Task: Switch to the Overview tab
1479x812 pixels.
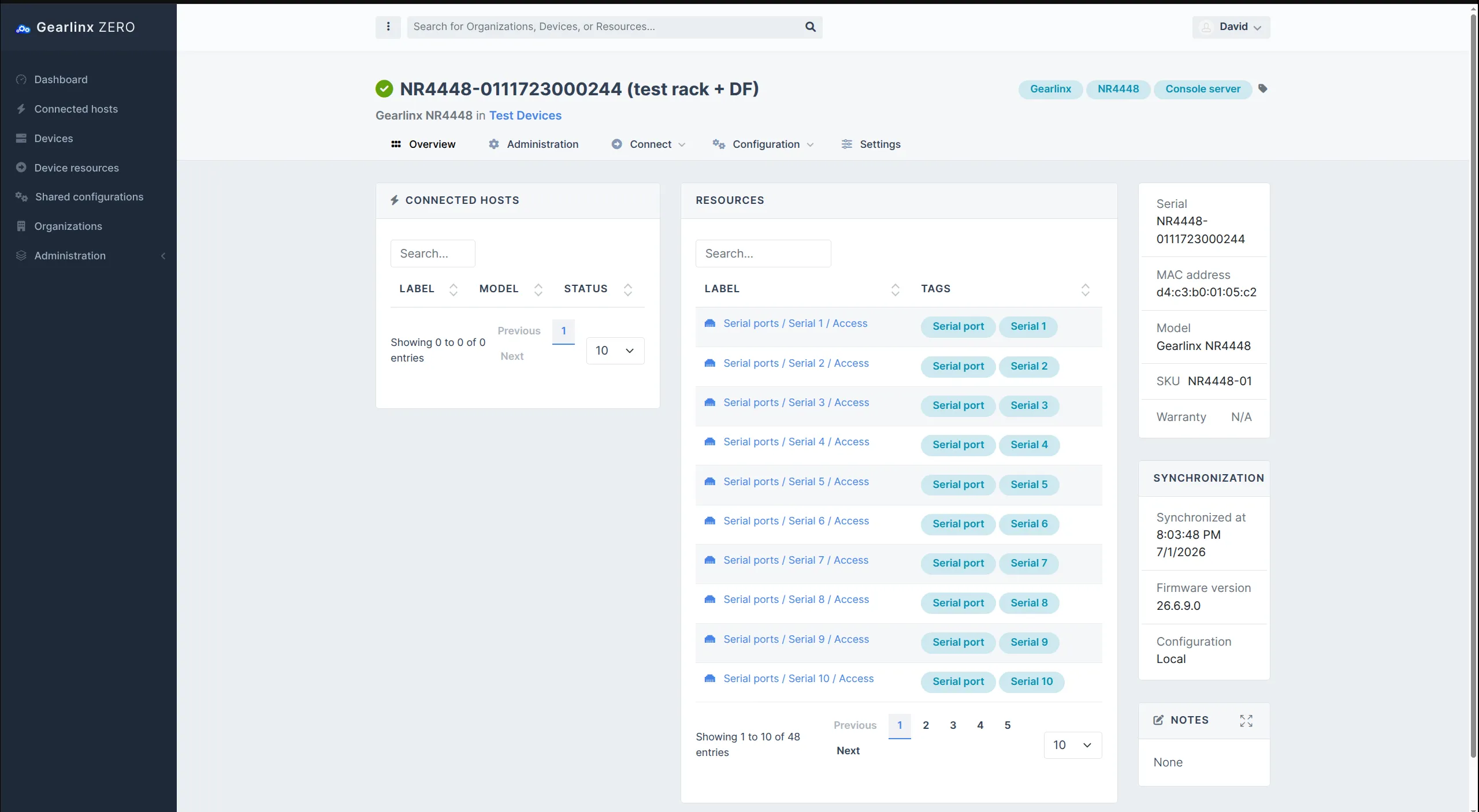Action: pos(423,144)
